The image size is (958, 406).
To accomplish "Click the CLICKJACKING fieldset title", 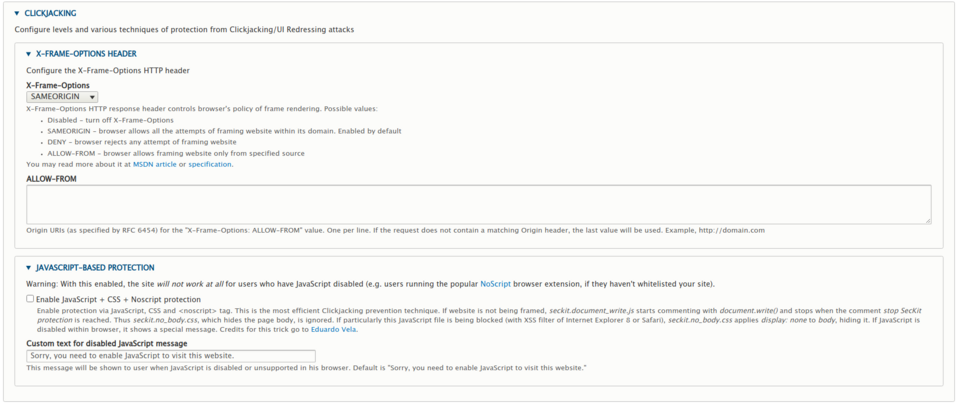I will (50, 14).
